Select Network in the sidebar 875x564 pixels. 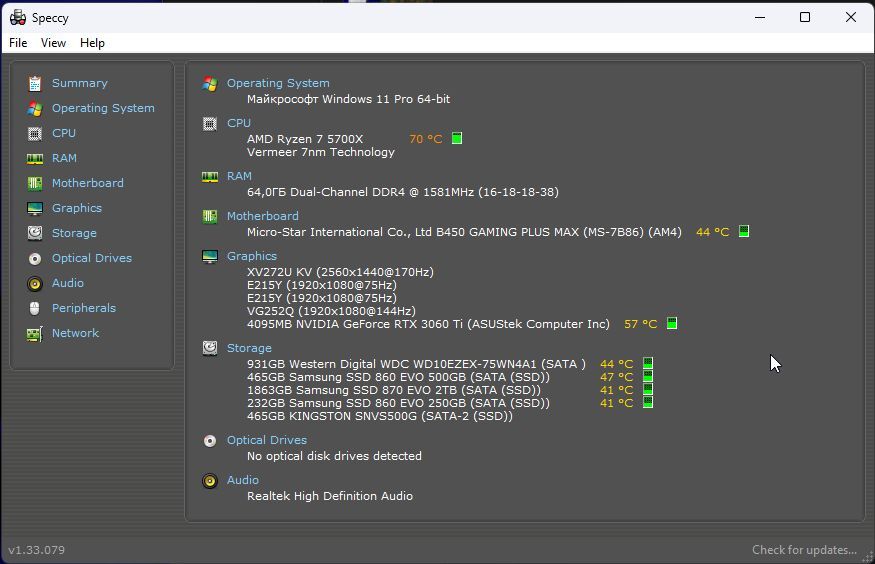[x=75, y=333]
